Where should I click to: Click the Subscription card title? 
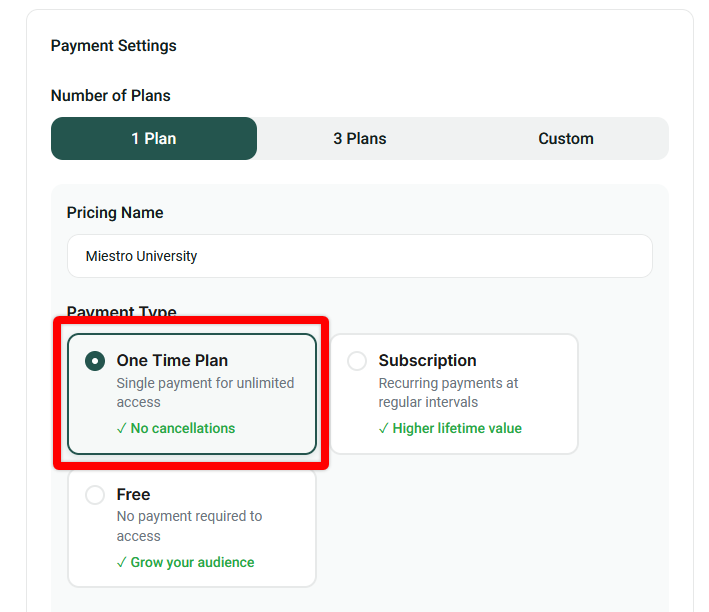click(427, 361)
